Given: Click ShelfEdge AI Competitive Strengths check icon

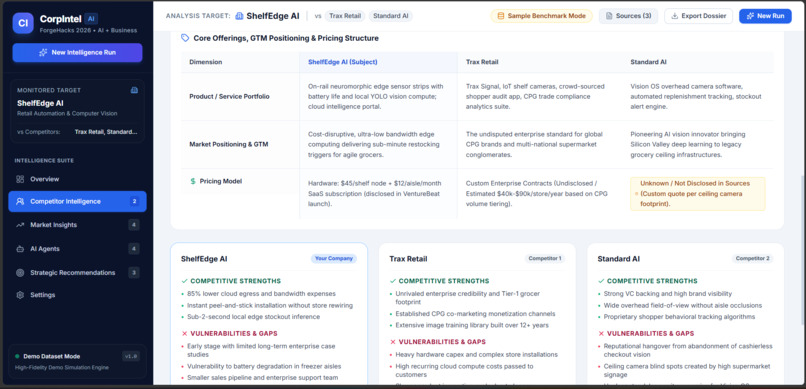Looking at the screenshot, I should [x=185, y=281].
